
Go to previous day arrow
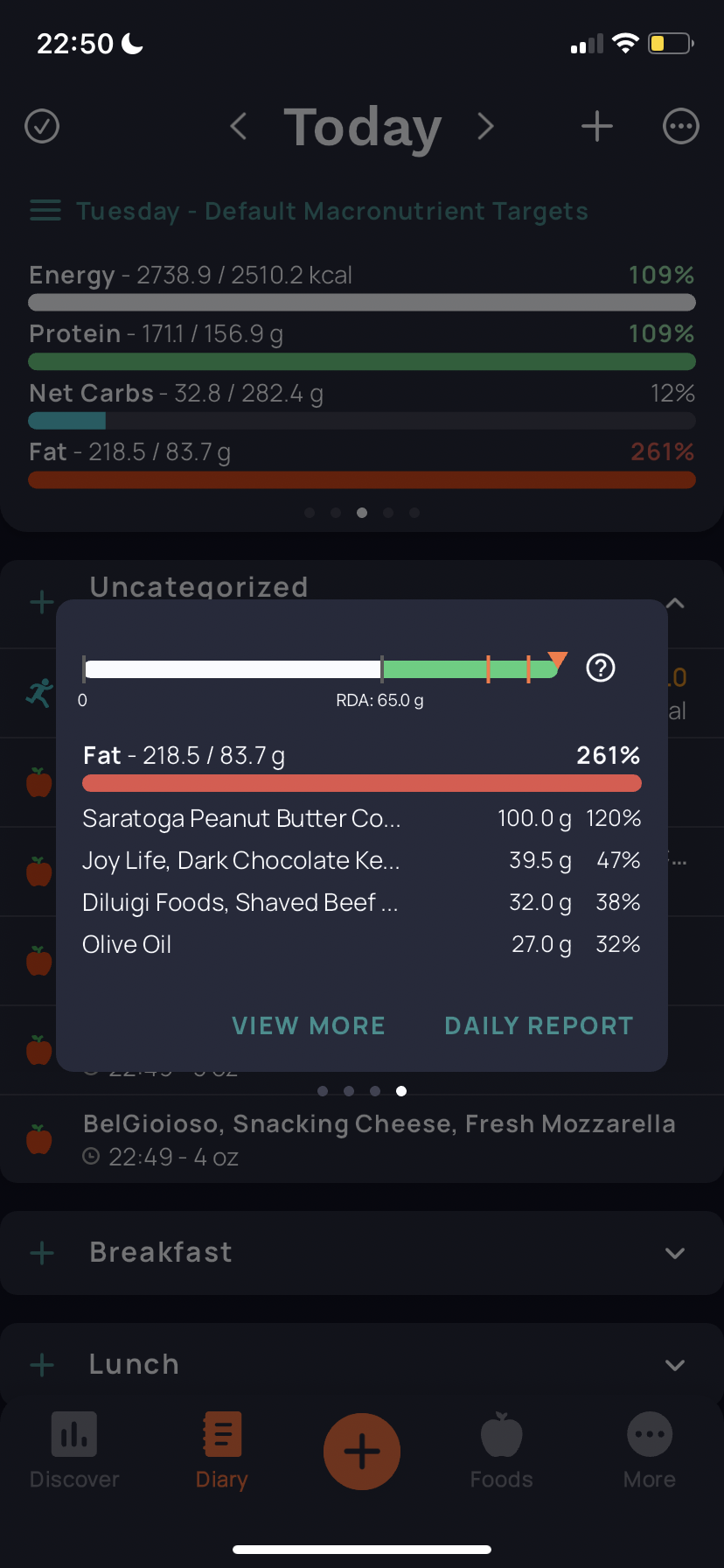coord(238,126)
